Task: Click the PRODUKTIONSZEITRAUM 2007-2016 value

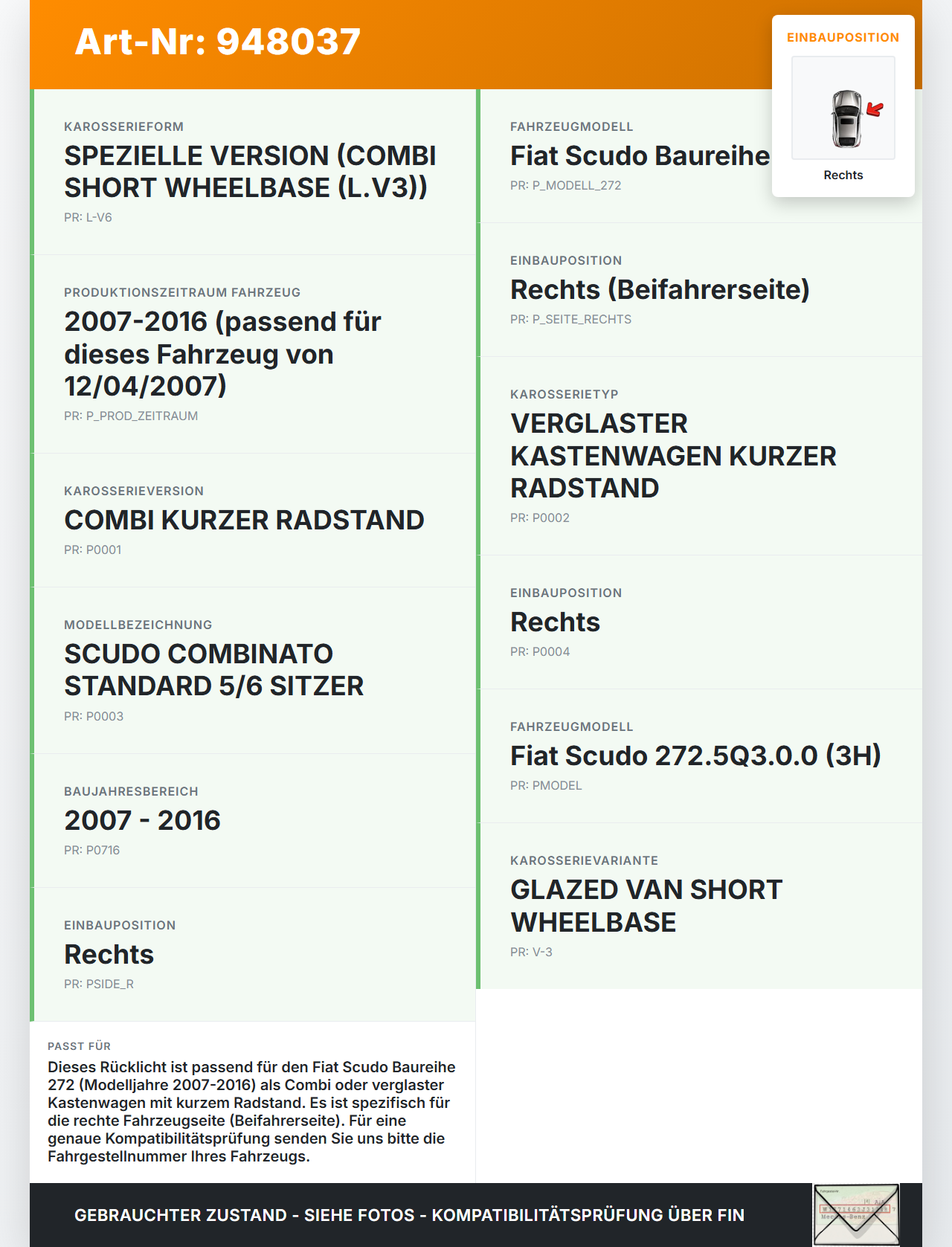Action: 222,354
